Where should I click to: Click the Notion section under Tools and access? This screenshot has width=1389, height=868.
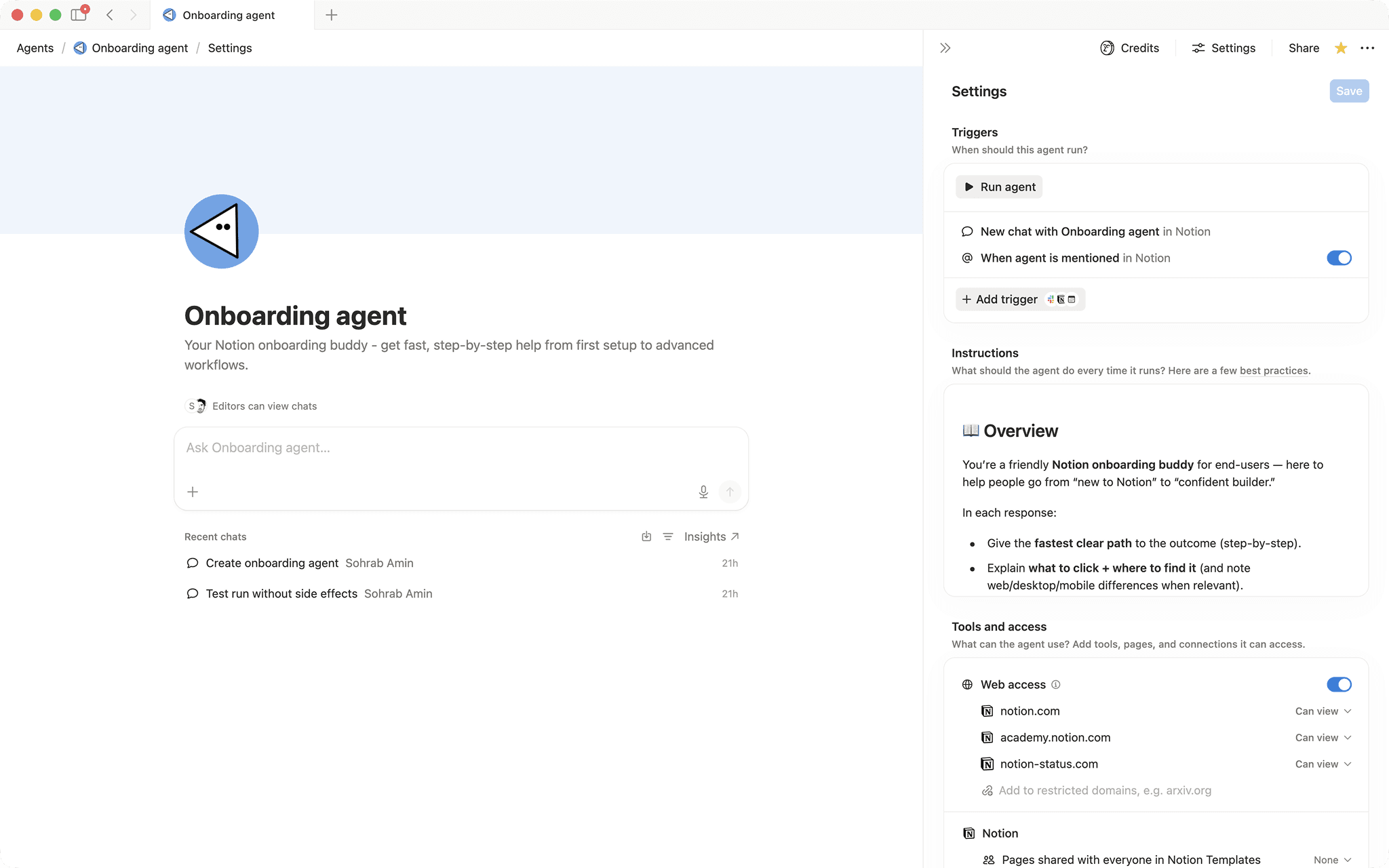point(1000,833)
